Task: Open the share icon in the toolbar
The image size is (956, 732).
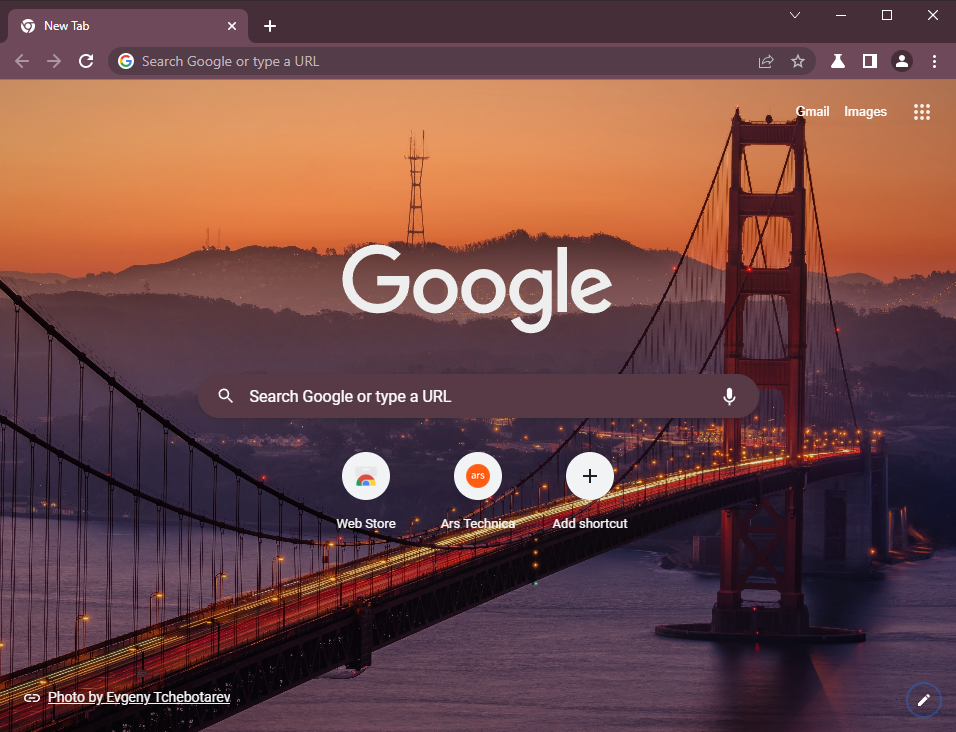Action: (765, 61)
